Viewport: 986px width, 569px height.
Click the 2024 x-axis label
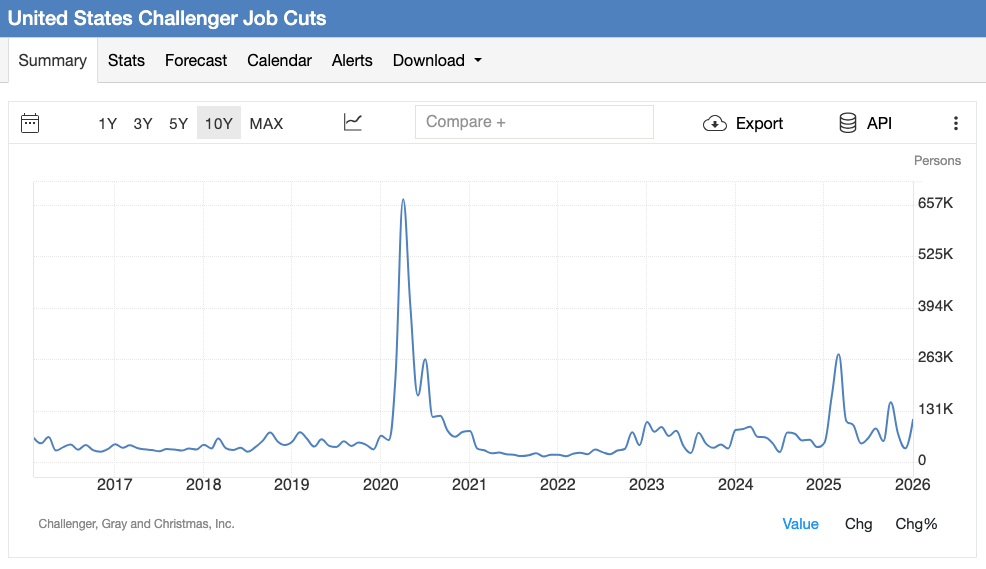pos(736,485)
